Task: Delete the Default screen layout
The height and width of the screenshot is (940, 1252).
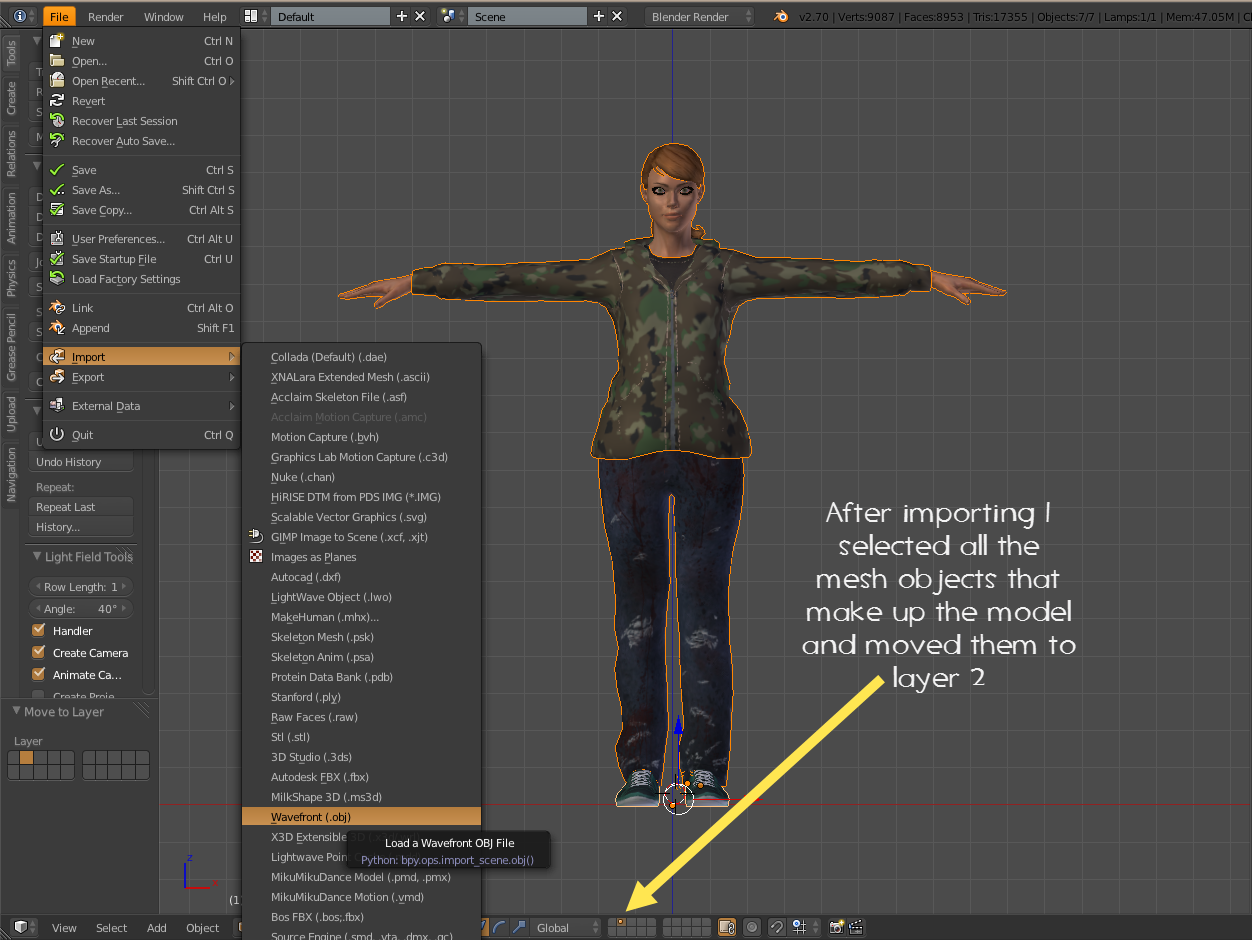Action: click(420, 16)
